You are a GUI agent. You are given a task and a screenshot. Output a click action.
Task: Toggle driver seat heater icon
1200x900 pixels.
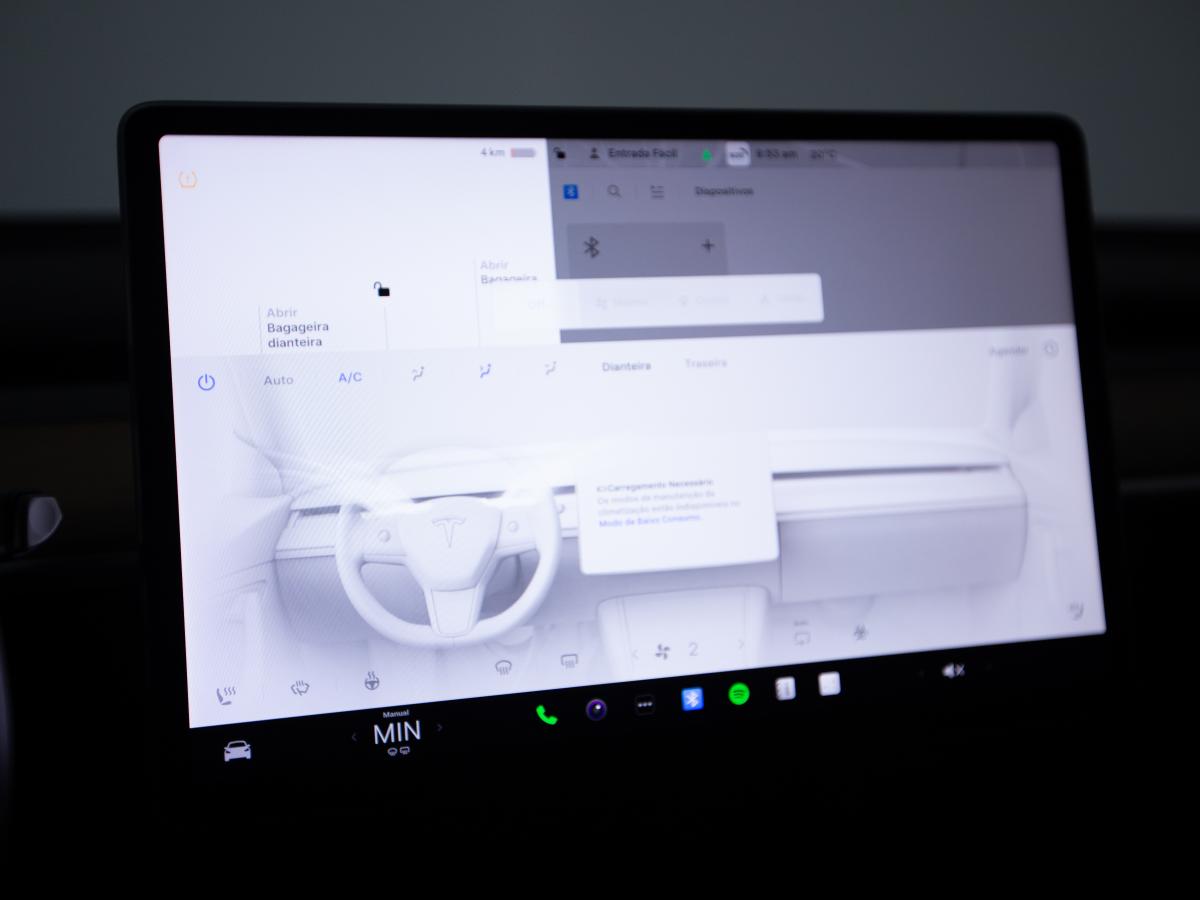pyautogui.click(x=227, y=694)
